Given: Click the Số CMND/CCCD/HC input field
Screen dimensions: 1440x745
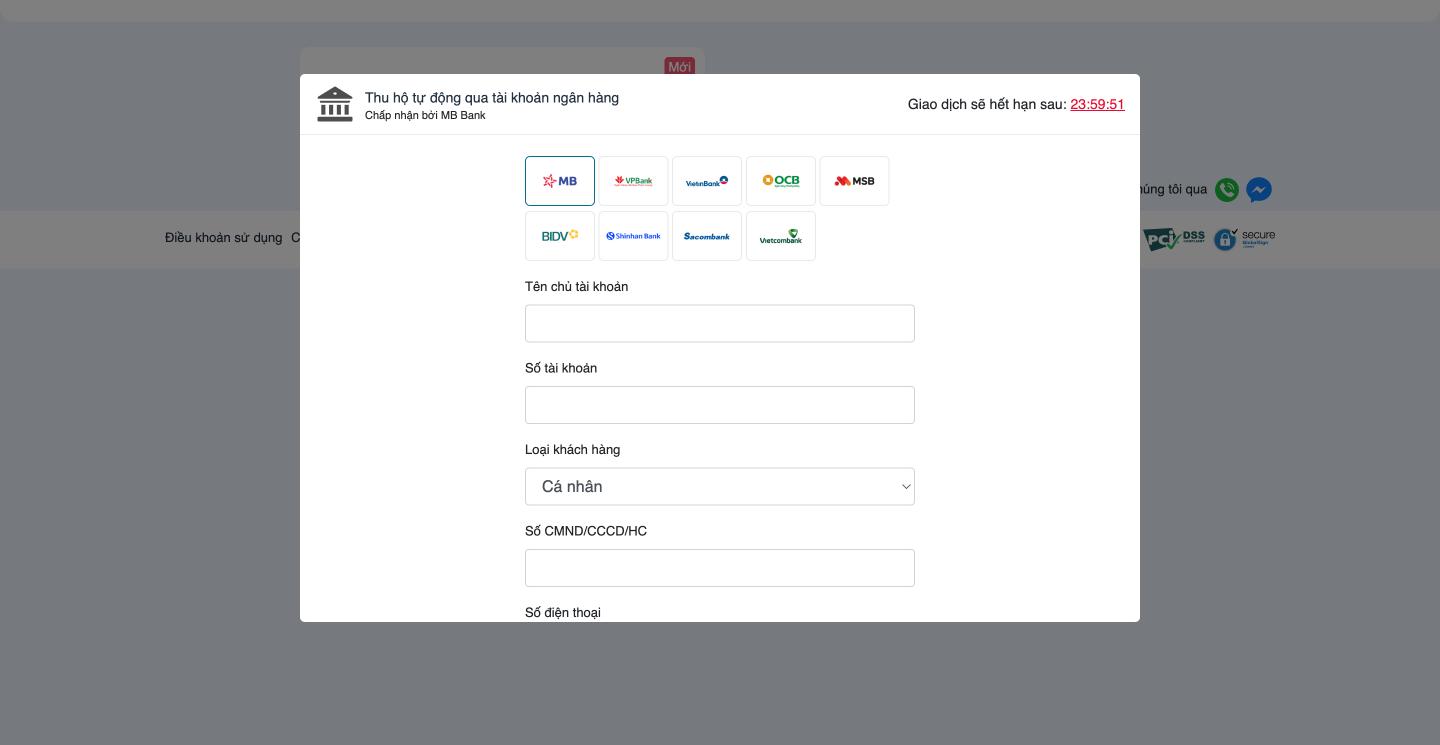Looking at the screenshot, I should [x=720, y=568].
